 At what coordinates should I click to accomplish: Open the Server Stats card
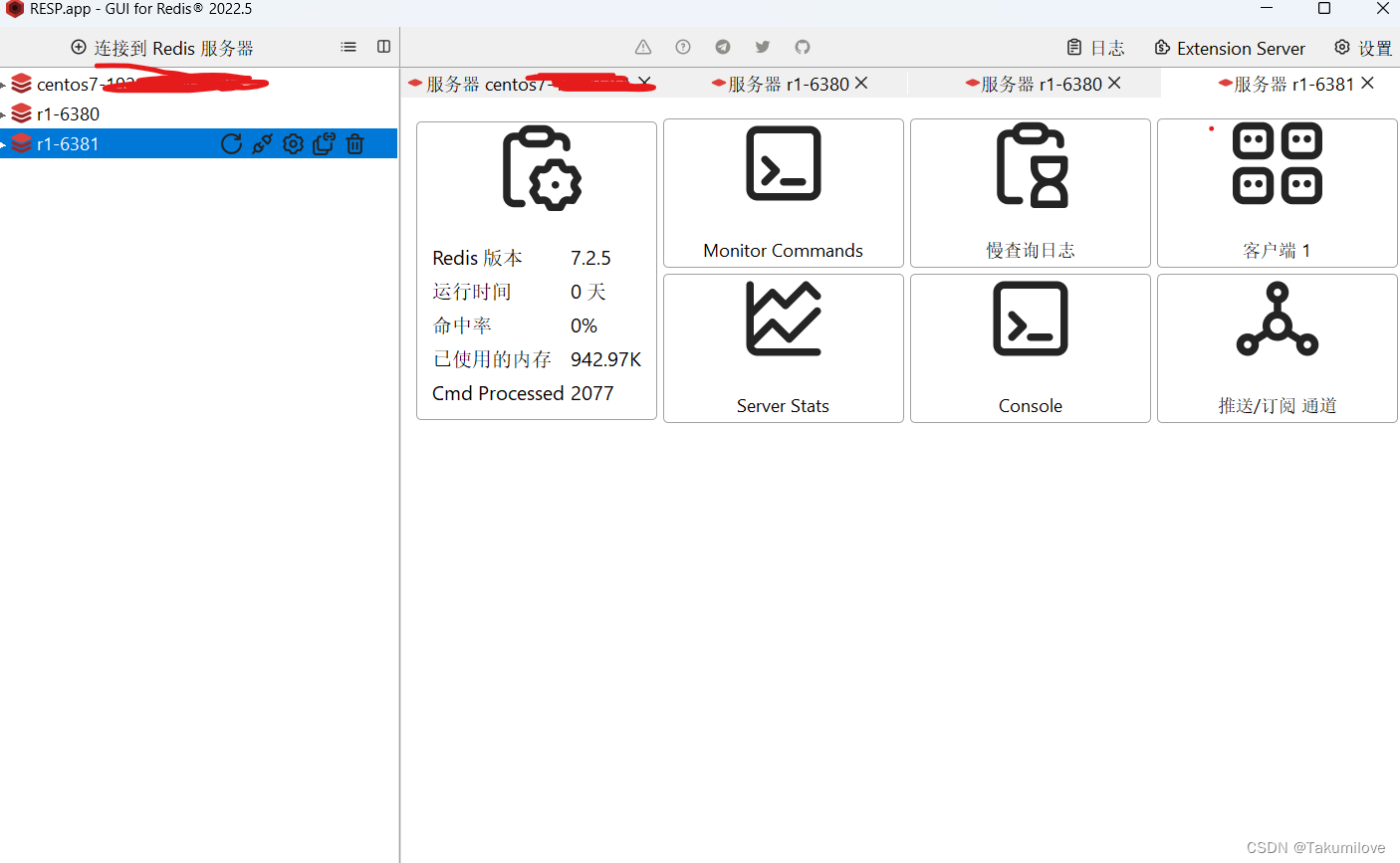tap(784, 348)
